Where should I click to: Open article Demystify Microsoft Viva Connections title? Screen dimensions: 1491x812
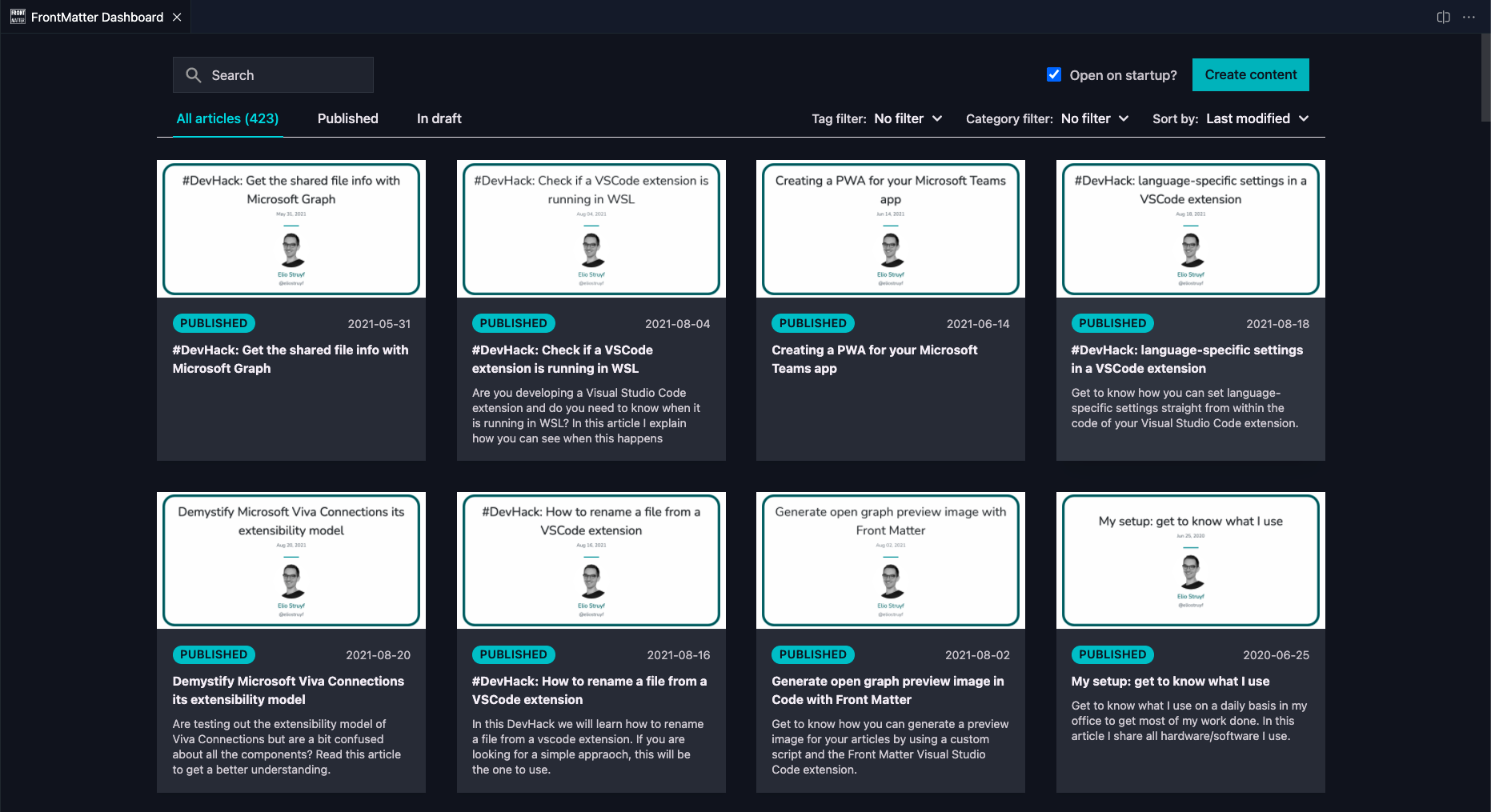pyautogui.click(x=288, y=690)
